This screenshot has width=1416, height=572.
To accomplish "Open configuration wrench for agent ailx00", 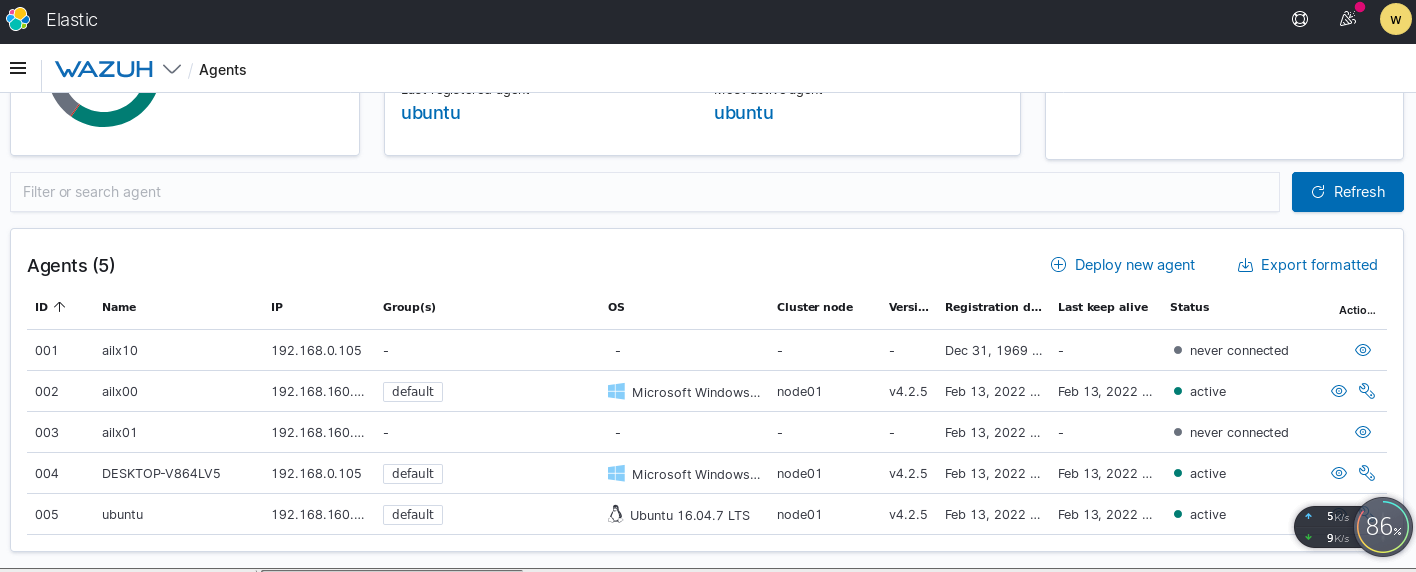I will (x=1367, y=391).
